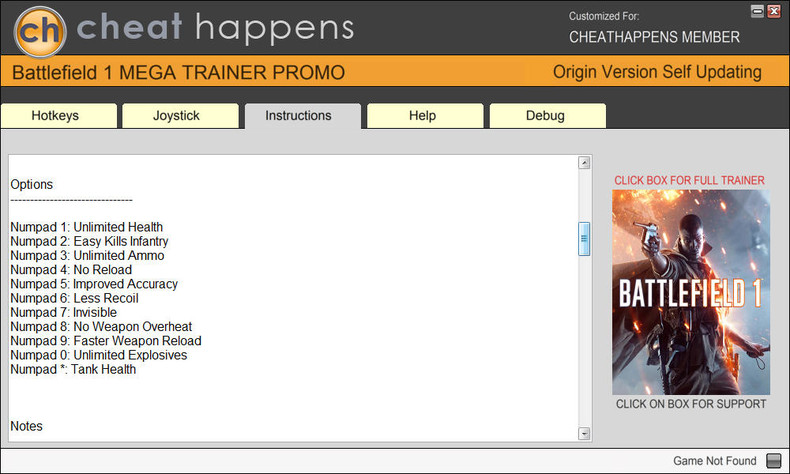Image resolution: width=790 pixels, height=474 pixels.
Task: Click the "cheat happens" title text
Action: [x=215, y=29]
